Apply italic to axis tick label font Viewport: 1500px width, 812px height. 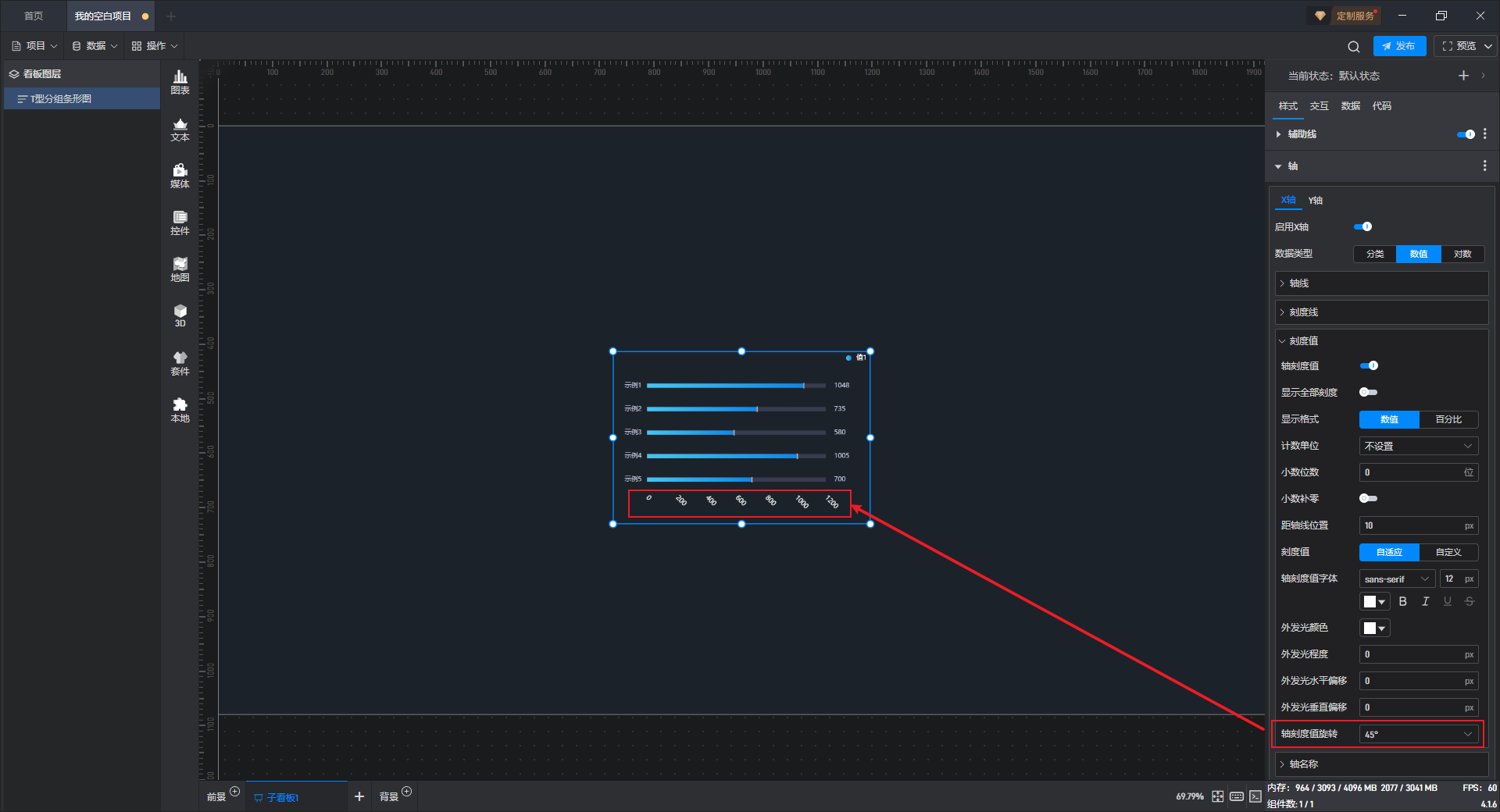(1425, 601)
